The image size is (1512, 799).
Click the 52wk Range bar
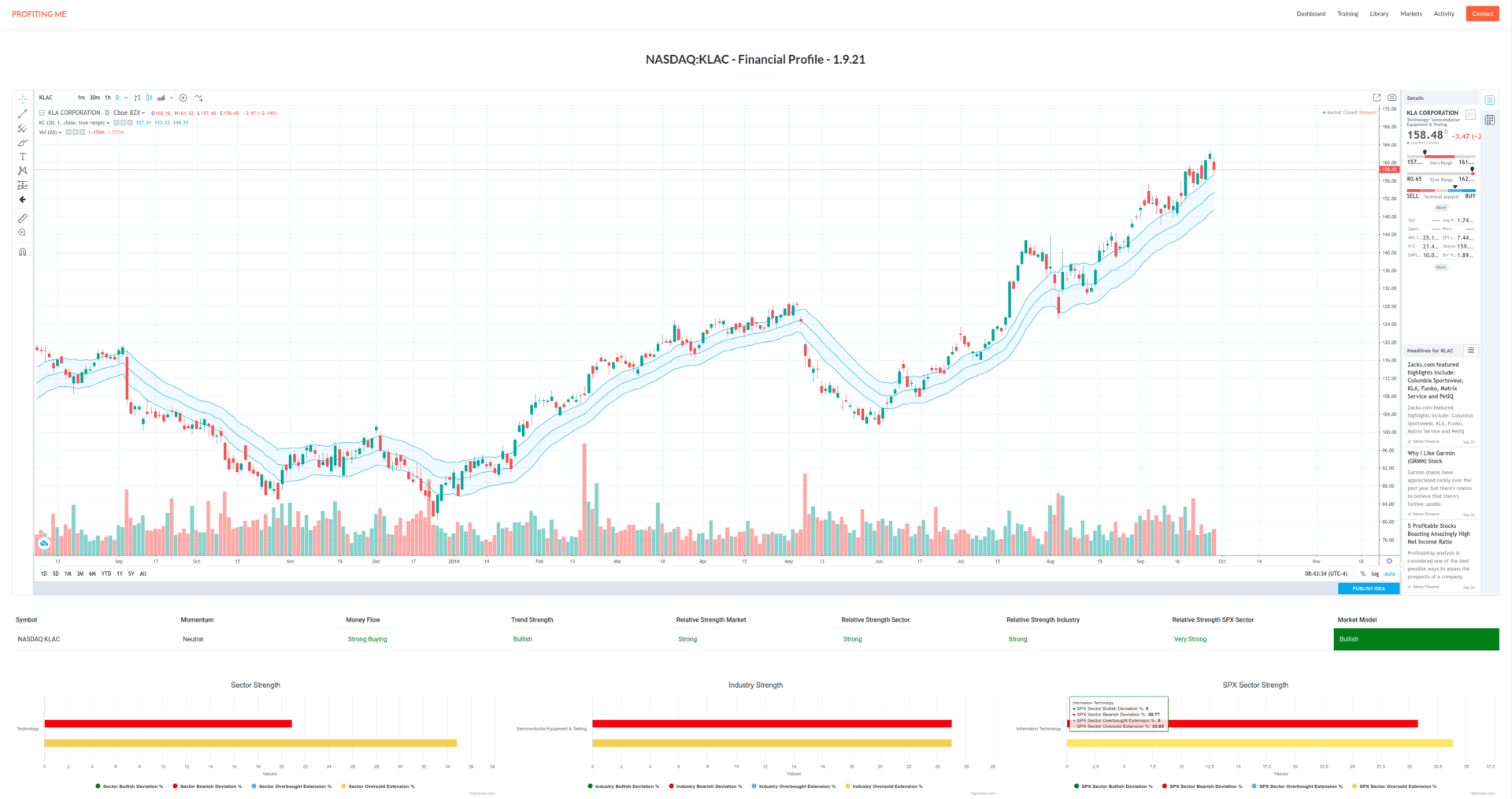[x=1441, y=173]
